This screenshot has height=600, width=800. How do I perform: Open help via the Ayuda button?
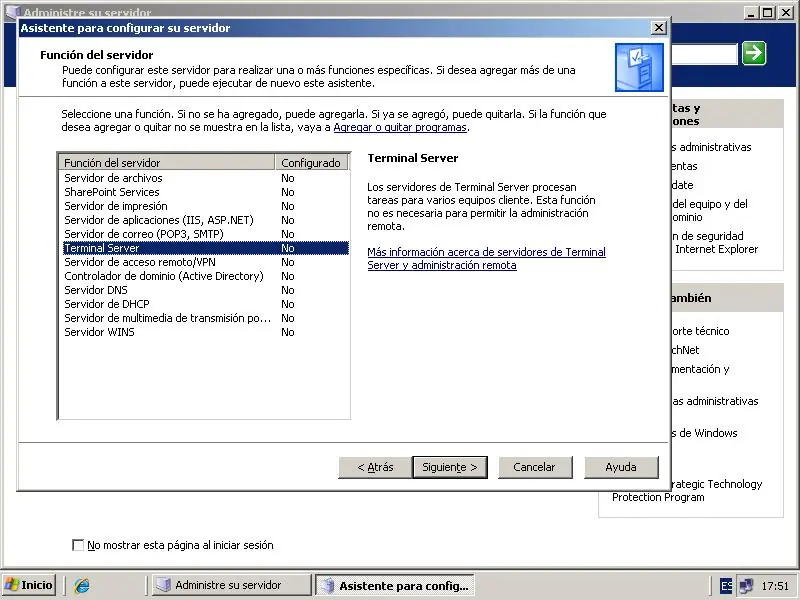tap(621, 467)
